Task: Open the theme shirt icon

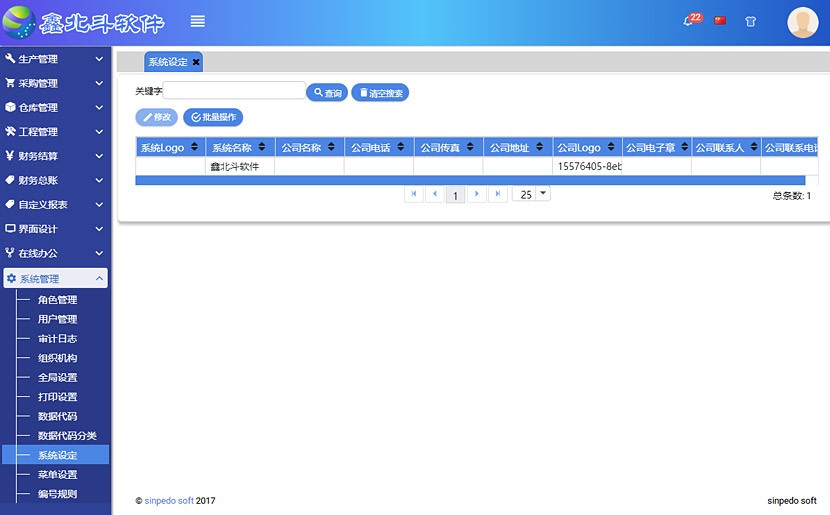Action: 750,21
